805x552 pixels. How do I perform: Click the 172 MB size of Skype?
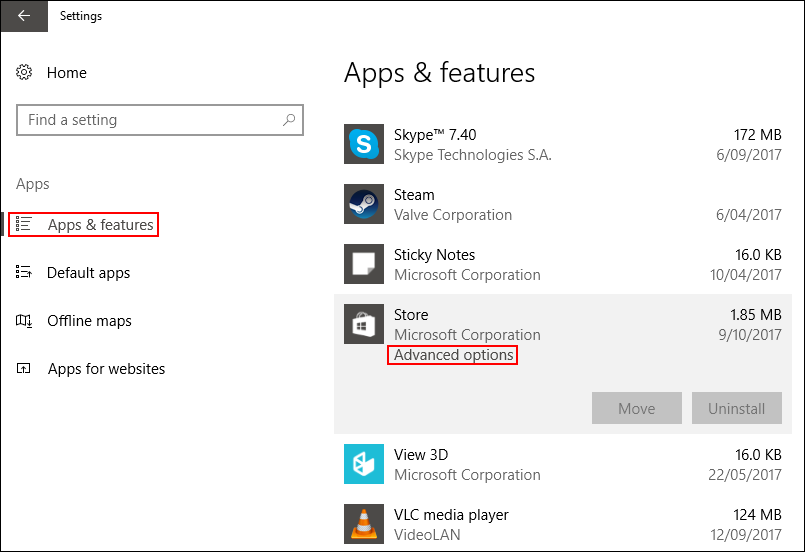coord(757,135)
